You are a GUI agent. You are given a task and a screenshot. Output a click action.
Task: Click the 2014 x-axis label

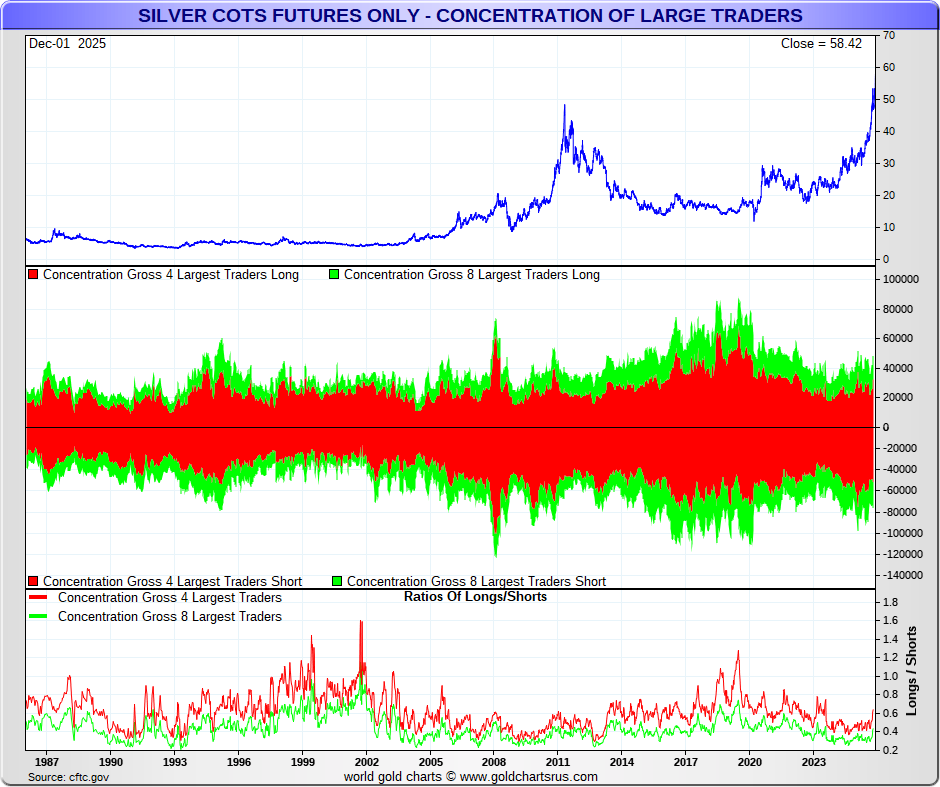click(x=622, y=762)
